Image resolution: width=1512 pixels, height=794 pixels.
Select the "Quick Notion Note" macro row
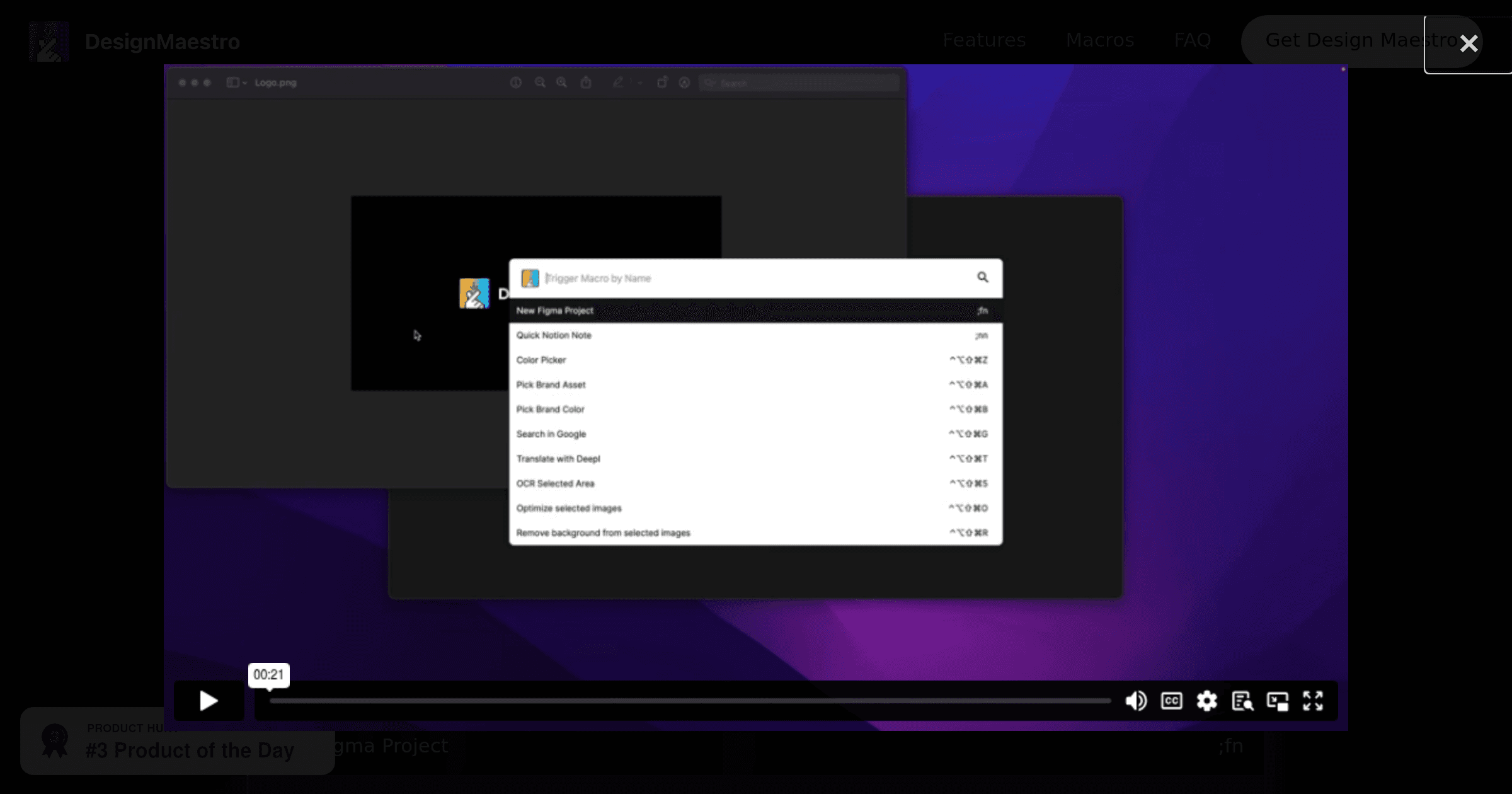coord(755,335)
